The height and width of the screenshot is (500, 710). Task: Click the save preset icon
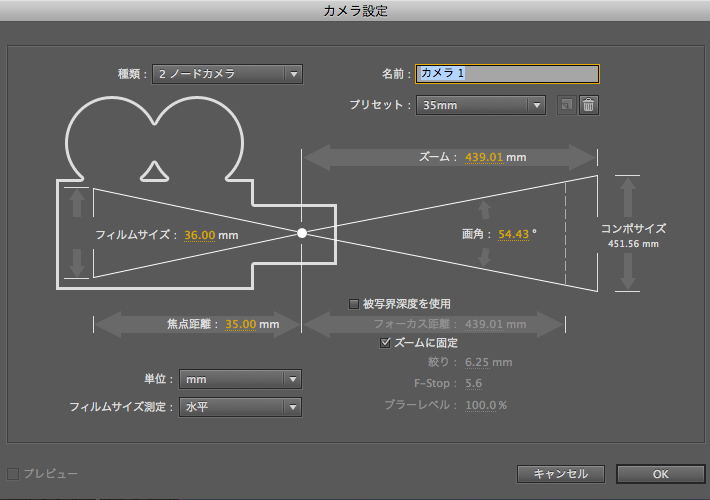[x=566, y=105]
